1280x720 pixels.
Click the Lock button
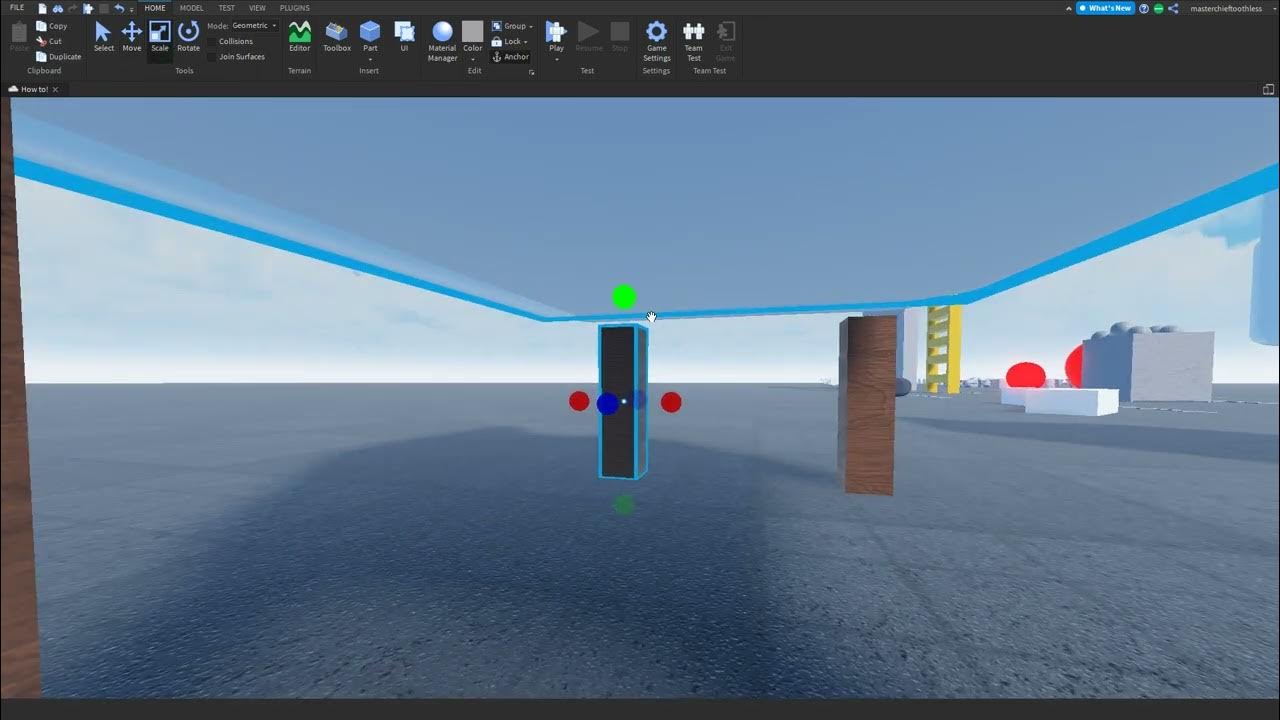(x=507, y=41)
